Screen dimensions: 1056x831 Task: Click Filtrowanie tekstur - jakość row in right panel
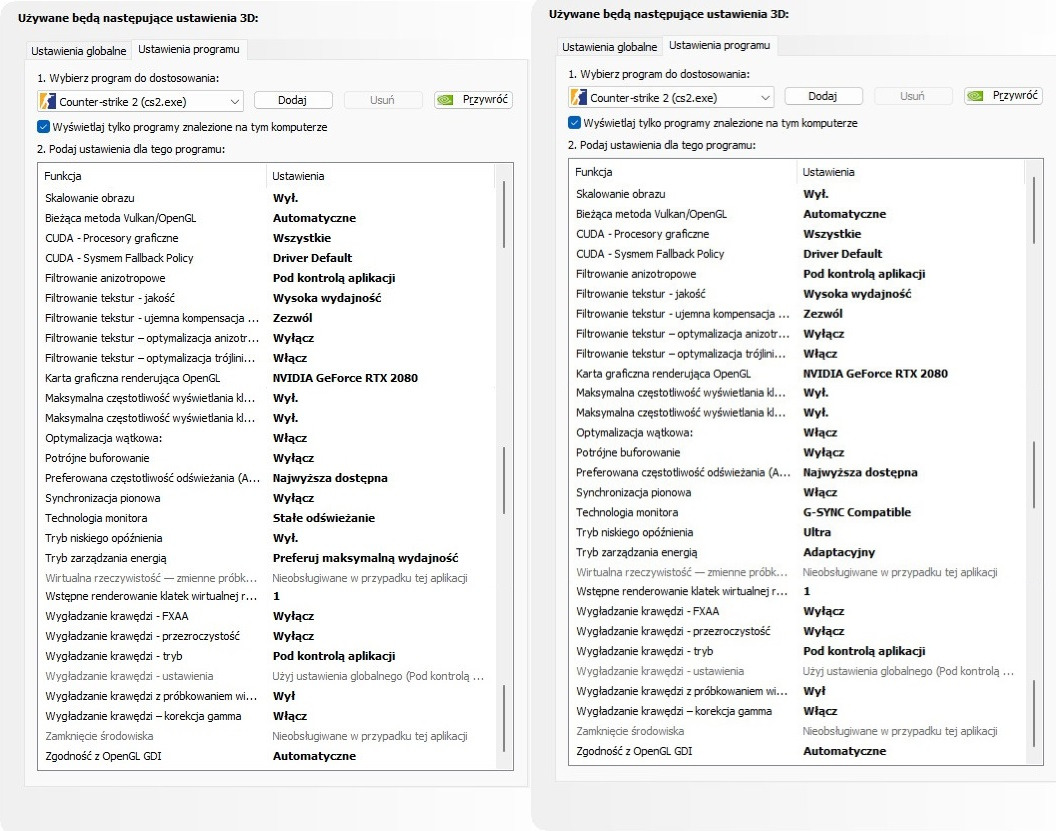(798, 294)
